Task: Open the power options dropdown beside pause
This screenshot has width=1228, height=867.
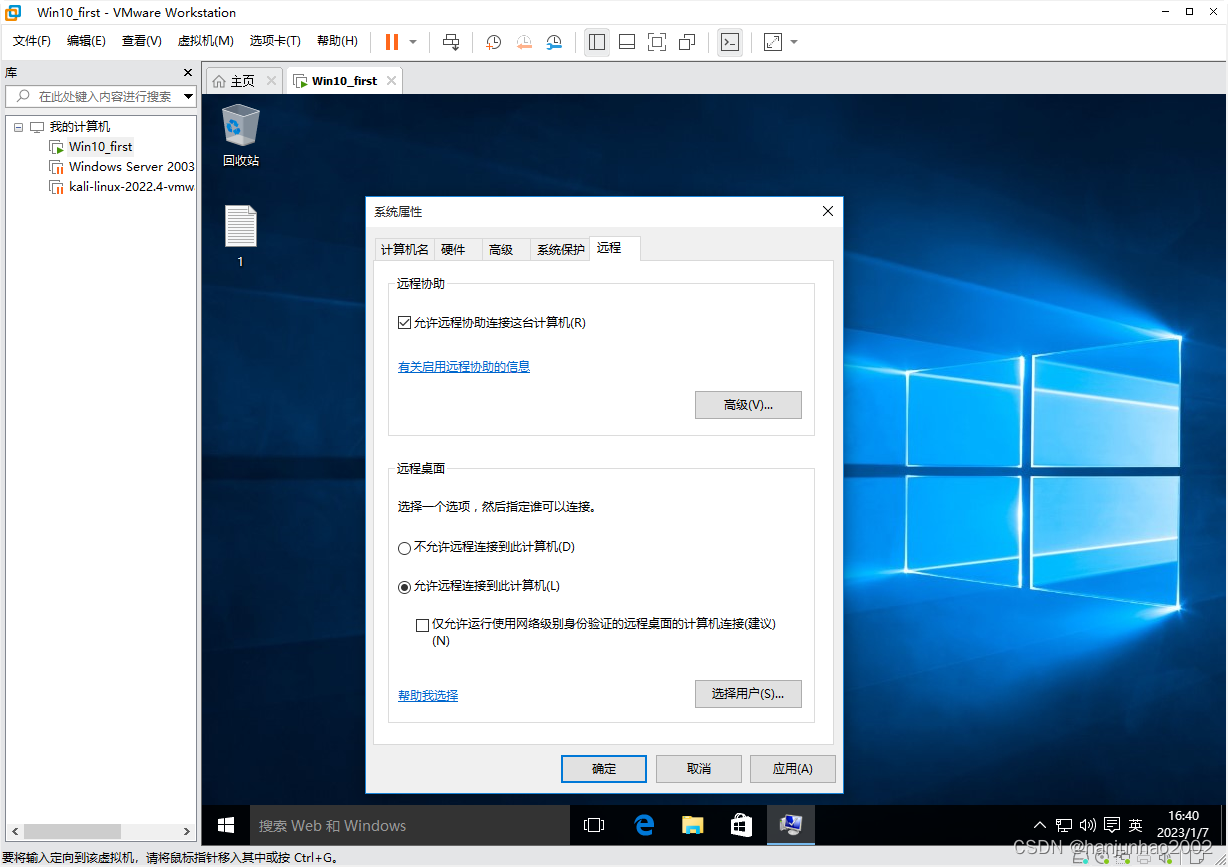Action: [x=413, y=42]
